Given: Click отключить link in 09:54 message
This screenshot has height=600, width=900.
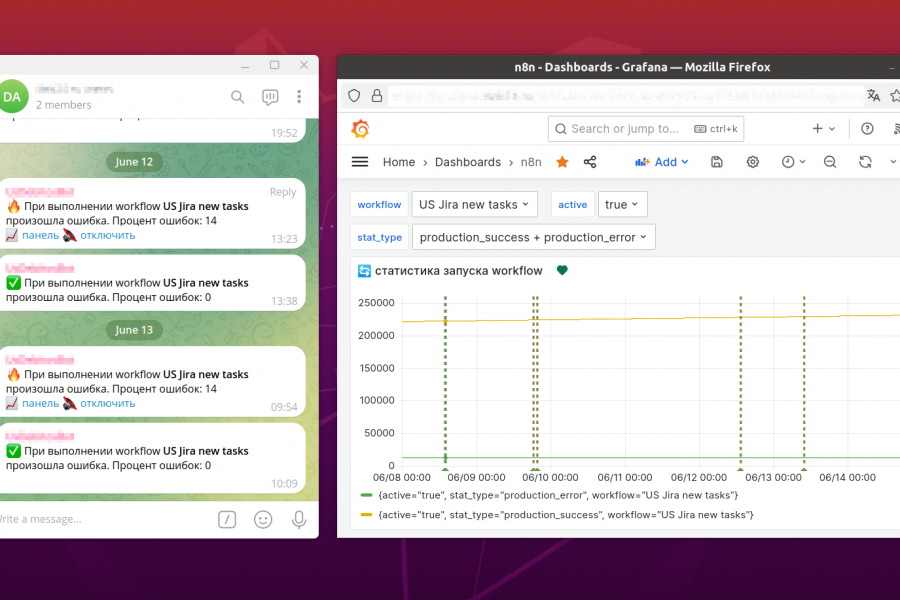Looking at the screenshot, I should [x=107, y=404].
